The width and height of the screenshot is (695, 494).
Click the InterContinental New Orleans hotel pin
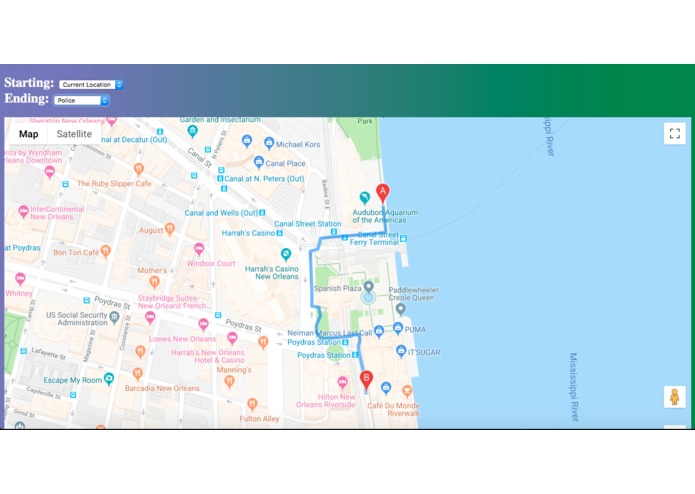[23, 211]
